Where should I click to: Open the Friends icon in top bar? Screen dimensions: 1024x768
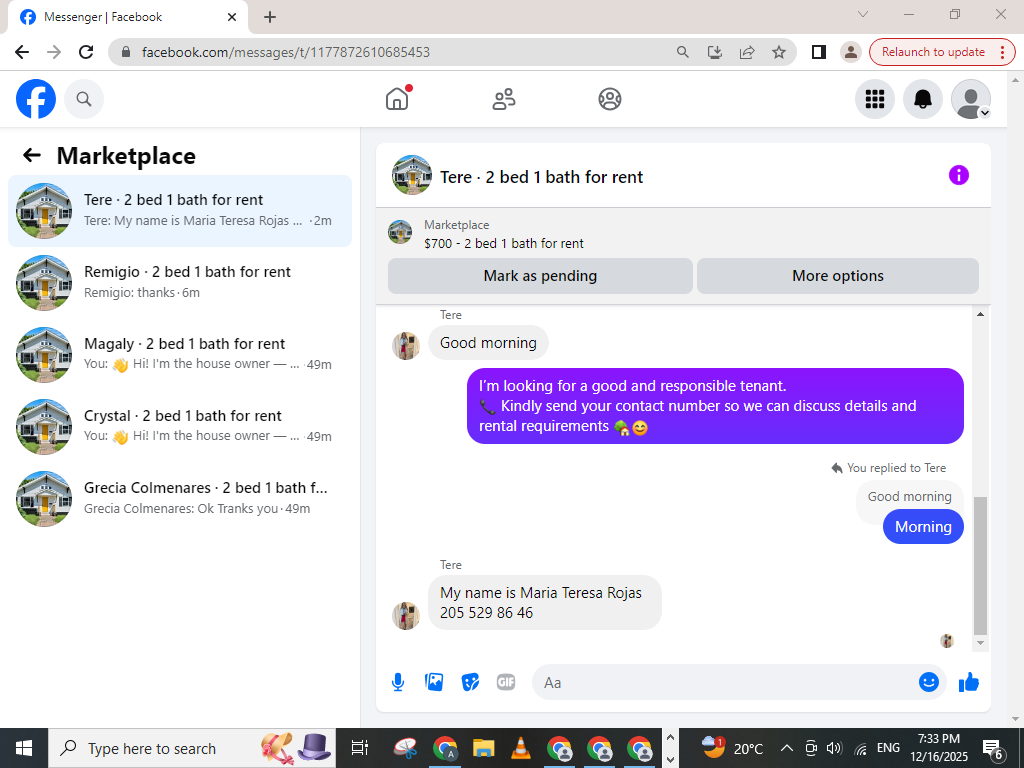click(x=504, y=99)
